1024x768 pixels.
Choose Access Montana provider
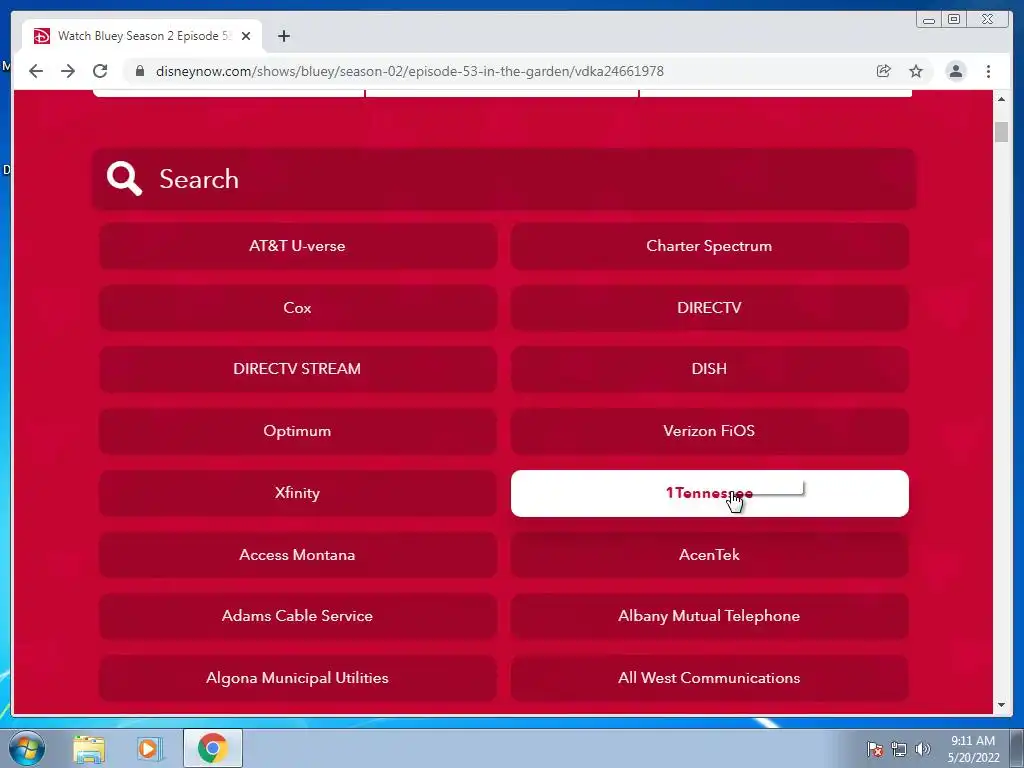298,554
